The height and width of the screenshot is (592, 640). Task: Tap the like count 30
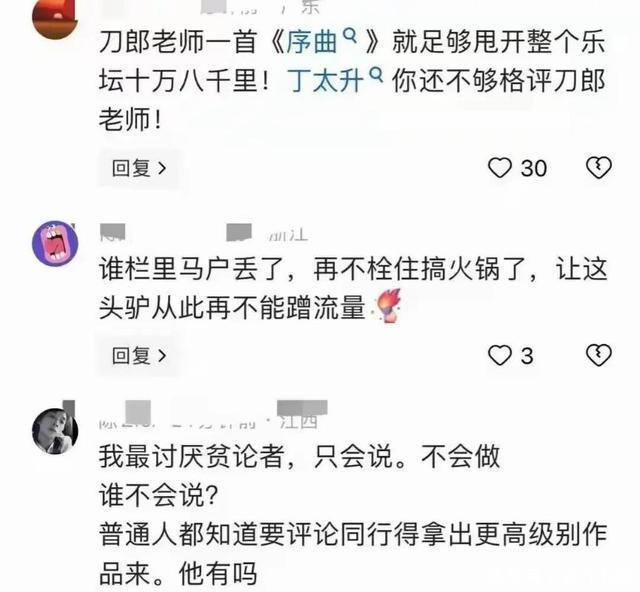(x=533, y=169)
